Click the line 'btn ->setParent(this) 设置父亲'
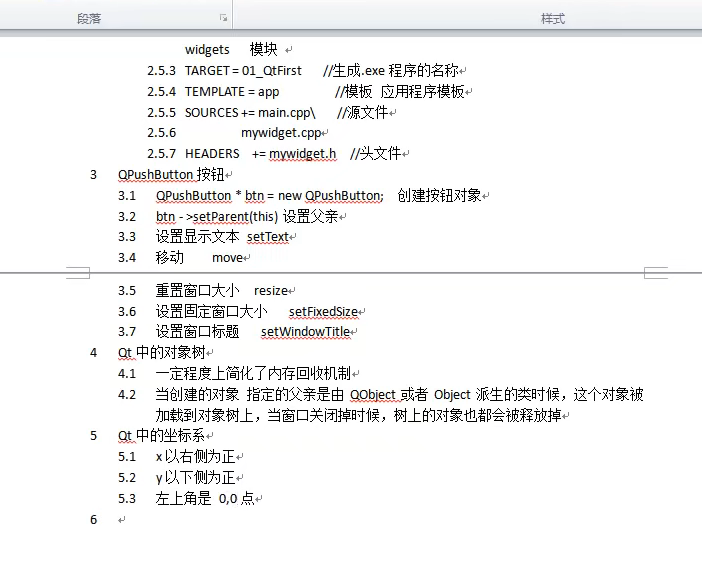Image resolution: width=702 pixels, height=585 pixels. (247, 217)
